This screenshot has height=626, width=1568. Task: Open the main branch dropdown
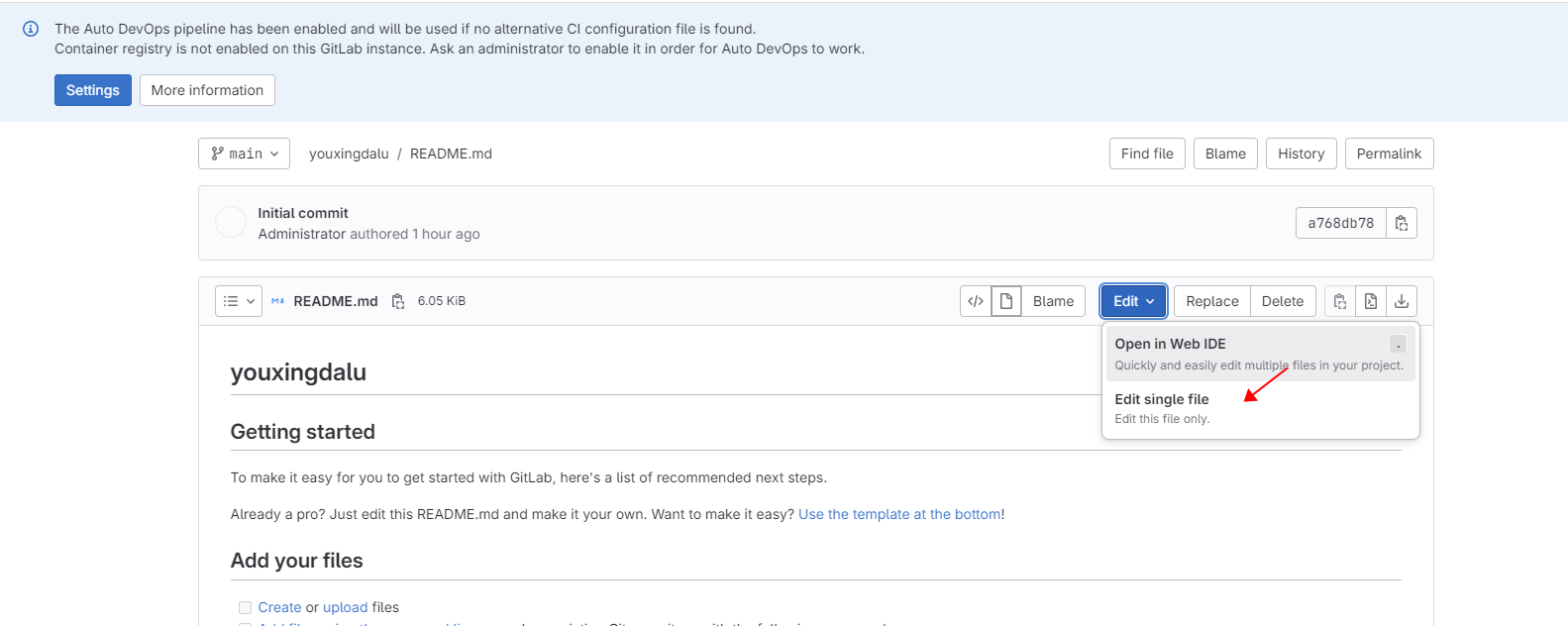pyautogui.click(x=244, y=154)
